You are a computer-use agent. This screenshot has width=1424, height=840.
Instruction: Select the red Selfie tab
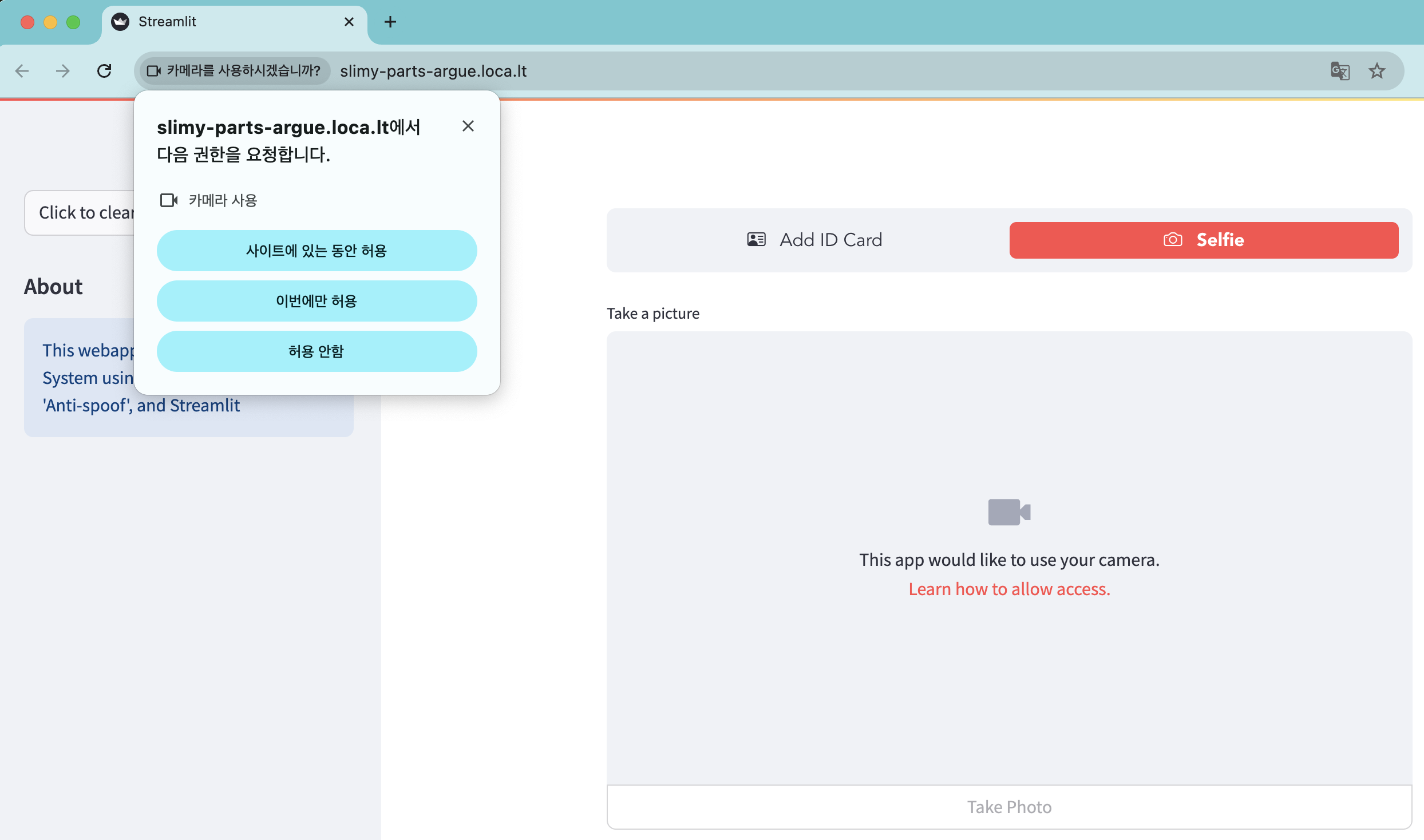(x=1204, y=240)
